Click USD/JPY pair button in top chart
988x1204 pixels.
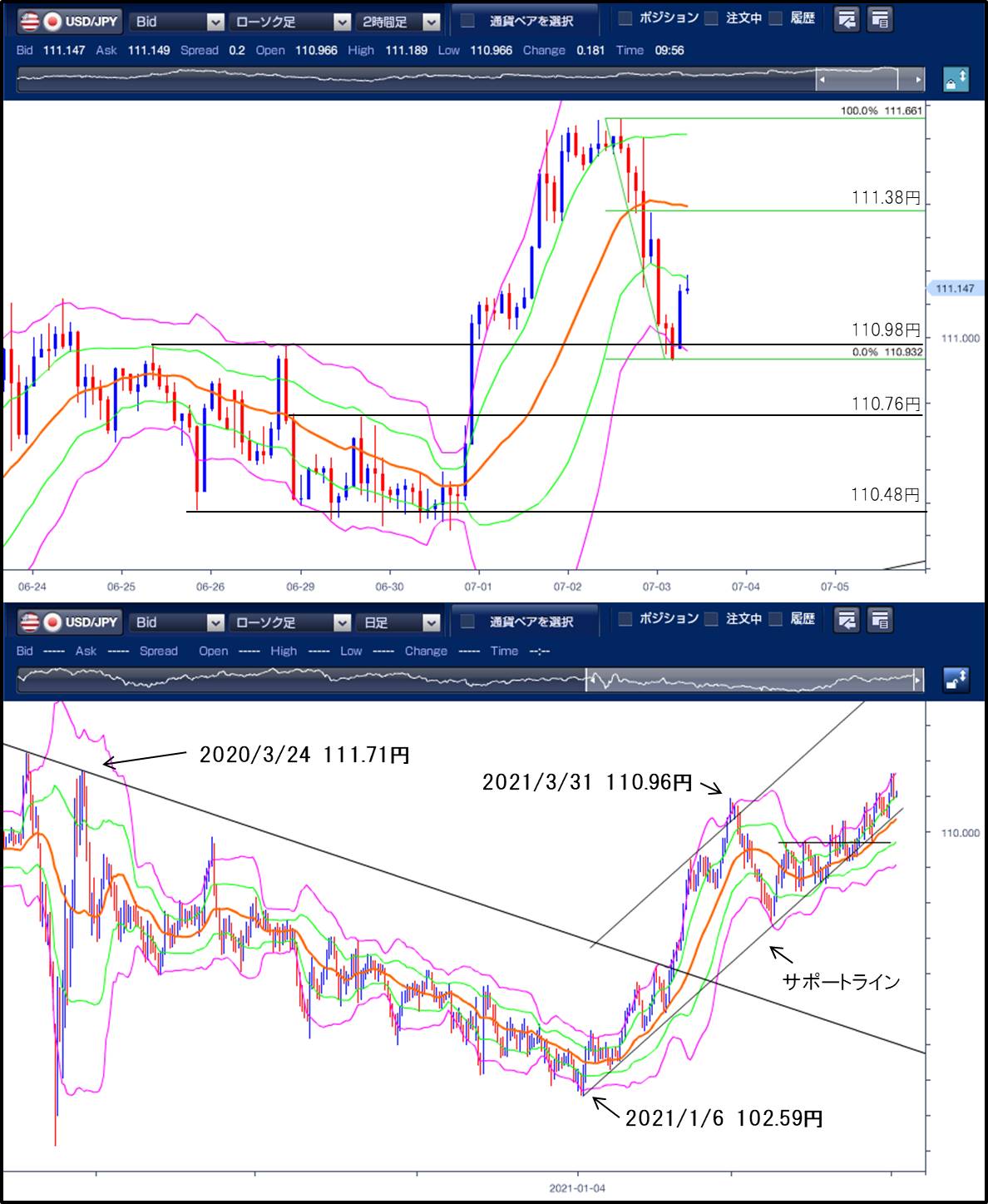tap(70, 21)
